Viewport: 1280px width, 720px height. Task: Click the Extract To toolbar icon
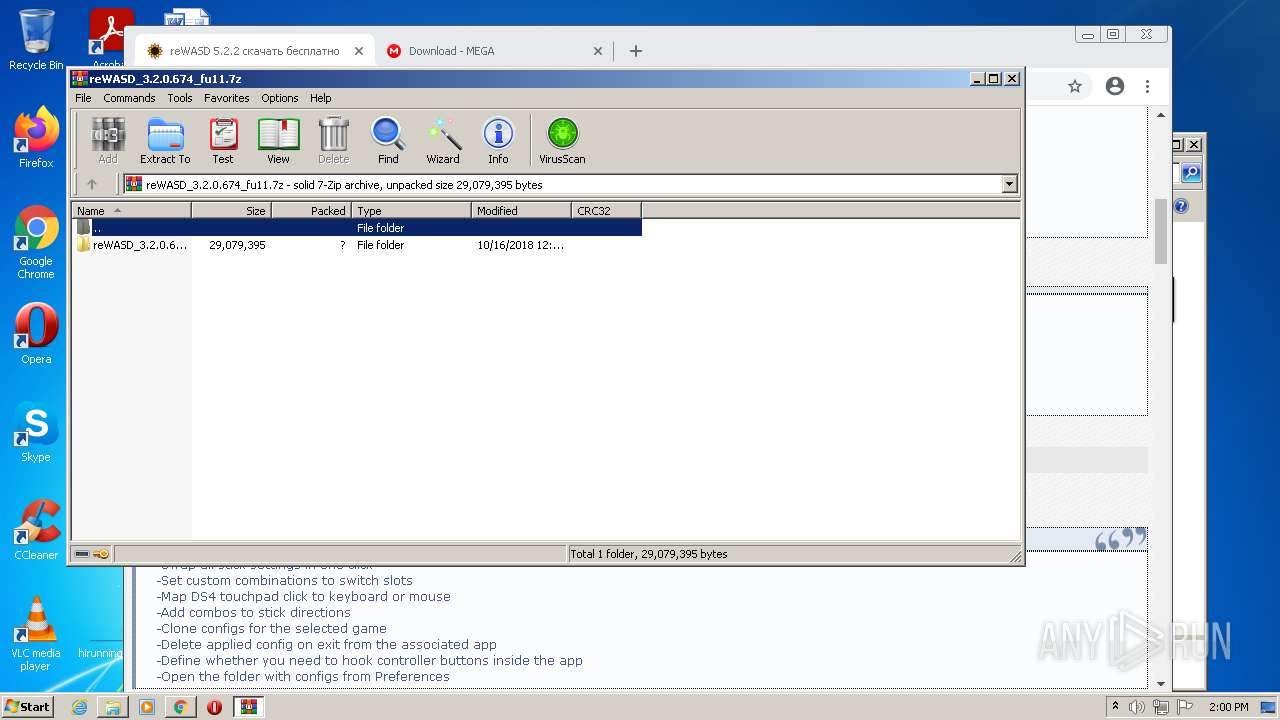pyautogui.click(x=165, y=140)
